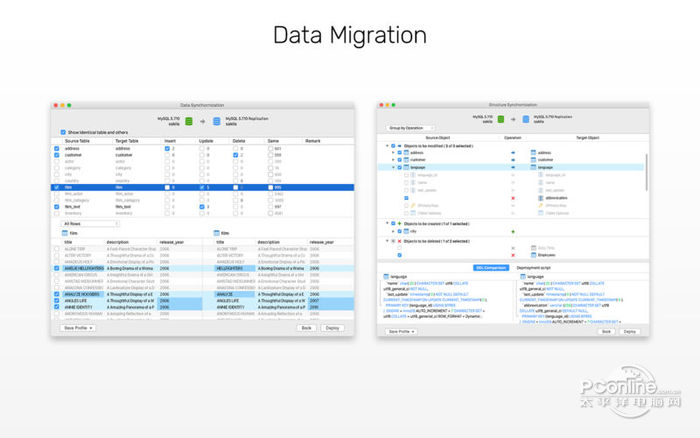Select the DDL Comparison tab

click(x=491, y=268)
